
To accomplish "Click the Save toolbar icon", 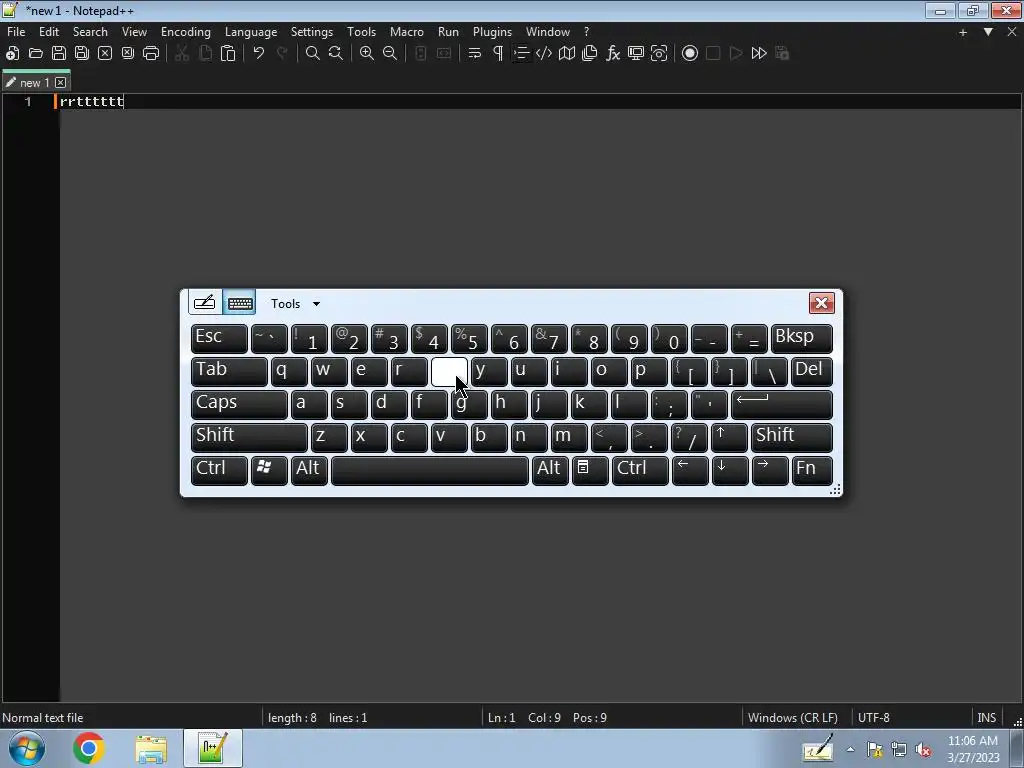I will [x=59, y=54].
